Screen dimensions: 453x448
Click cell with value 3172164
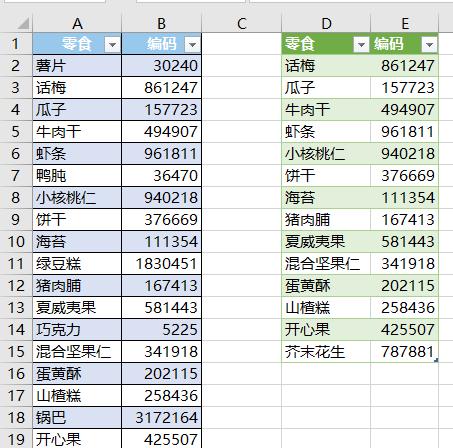162,418
